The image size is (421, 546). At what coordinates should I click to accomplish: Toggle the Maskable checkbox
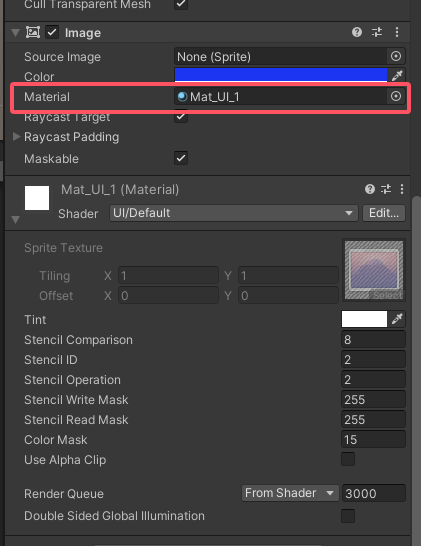click(181, 158)
